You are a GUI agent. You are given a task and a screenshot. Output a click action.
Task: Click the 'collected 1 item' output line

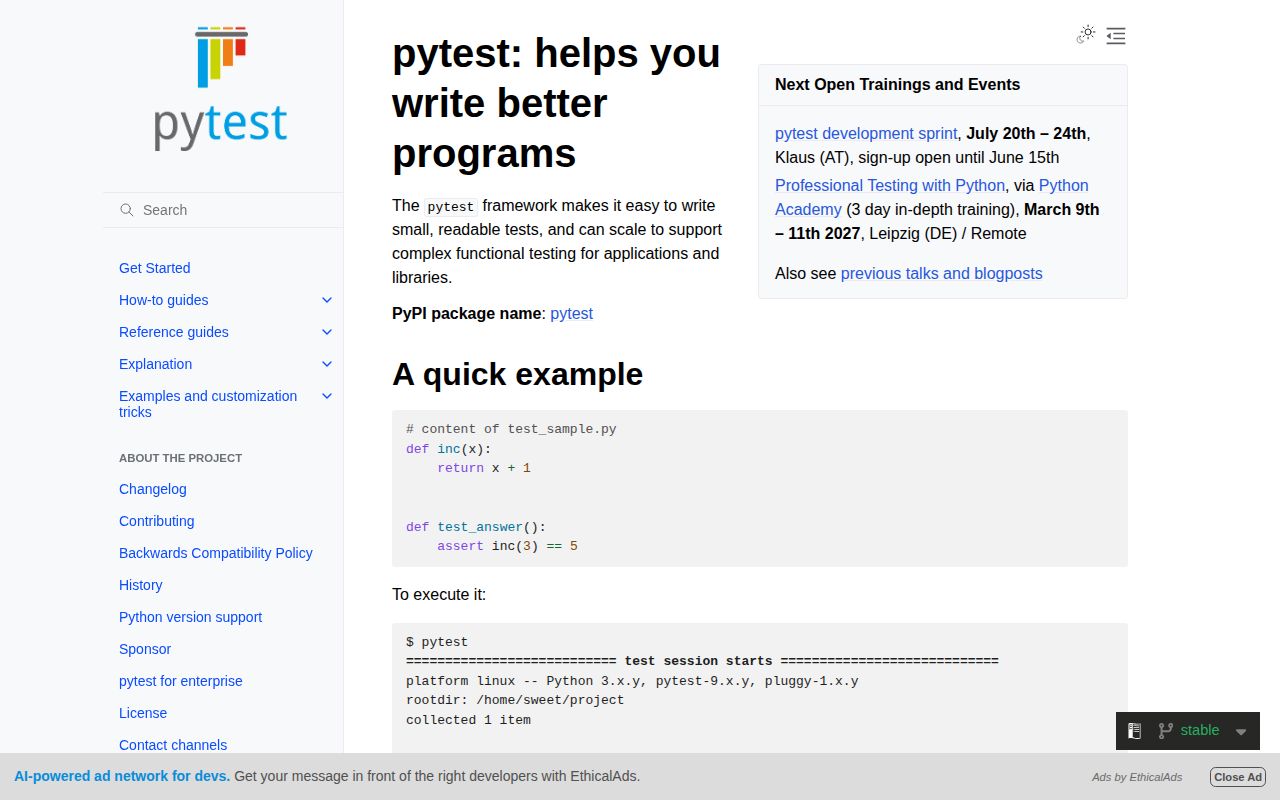[x=468, y=720]
